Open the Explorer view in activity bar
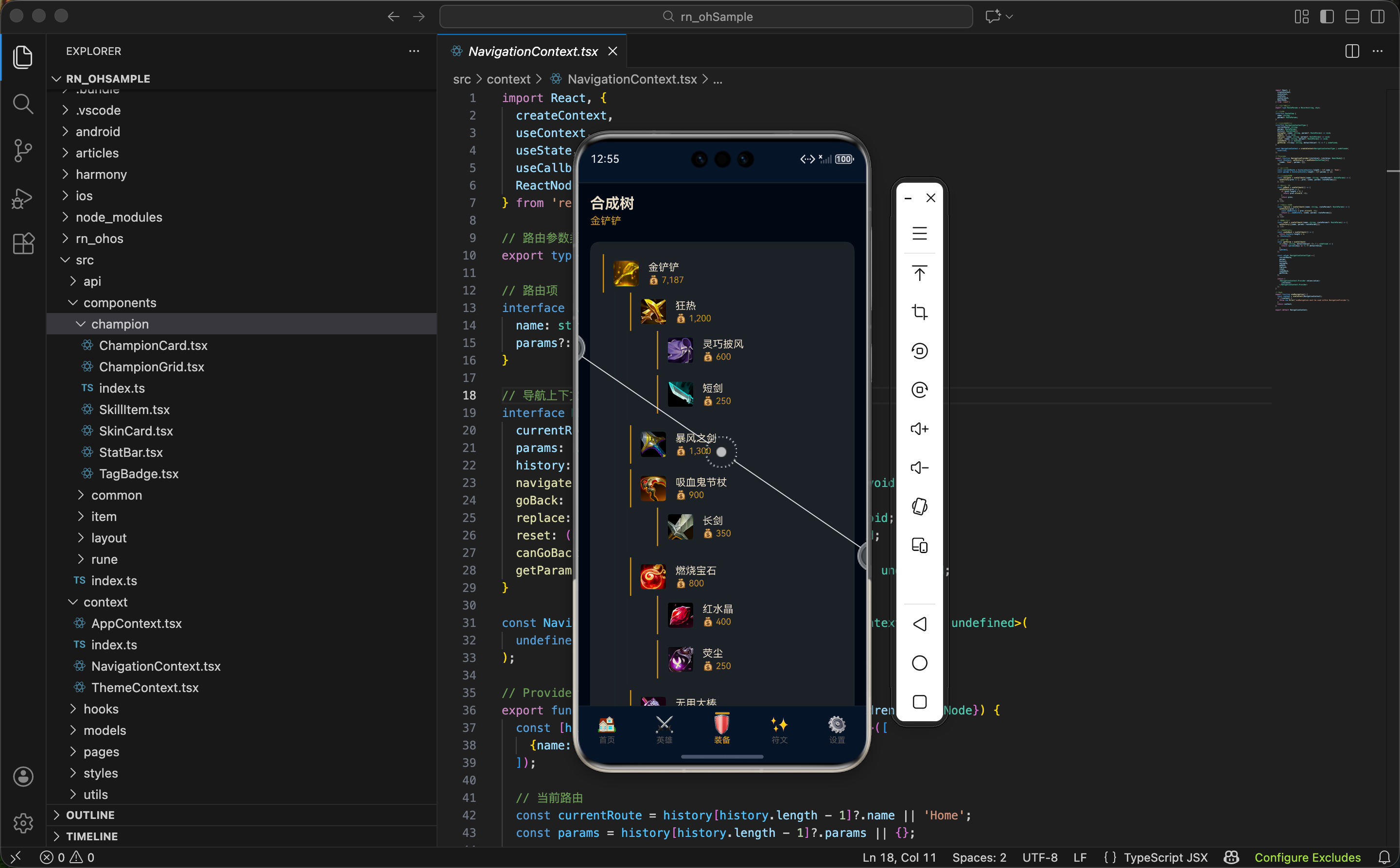This screenshot has height=868, width=1400. [x=23, y=57]
